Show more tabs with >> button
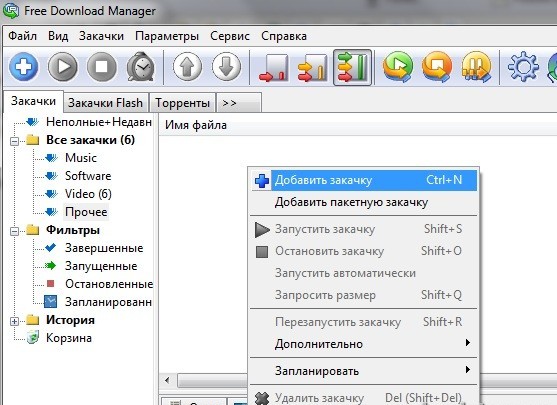The image size is (557, 405). [x=239, y=103]
